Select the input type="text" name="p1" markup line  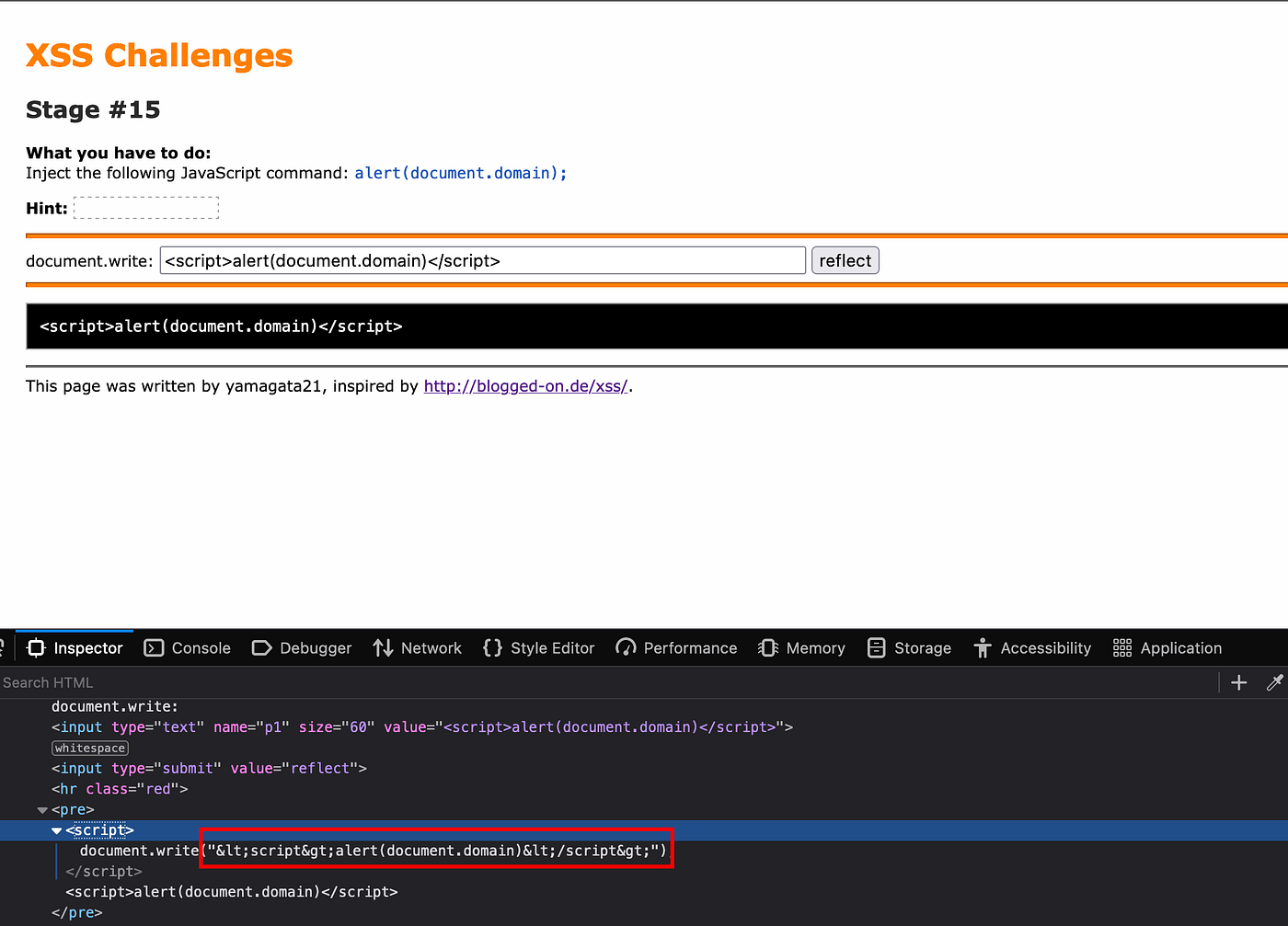click(x=422, y=727)
